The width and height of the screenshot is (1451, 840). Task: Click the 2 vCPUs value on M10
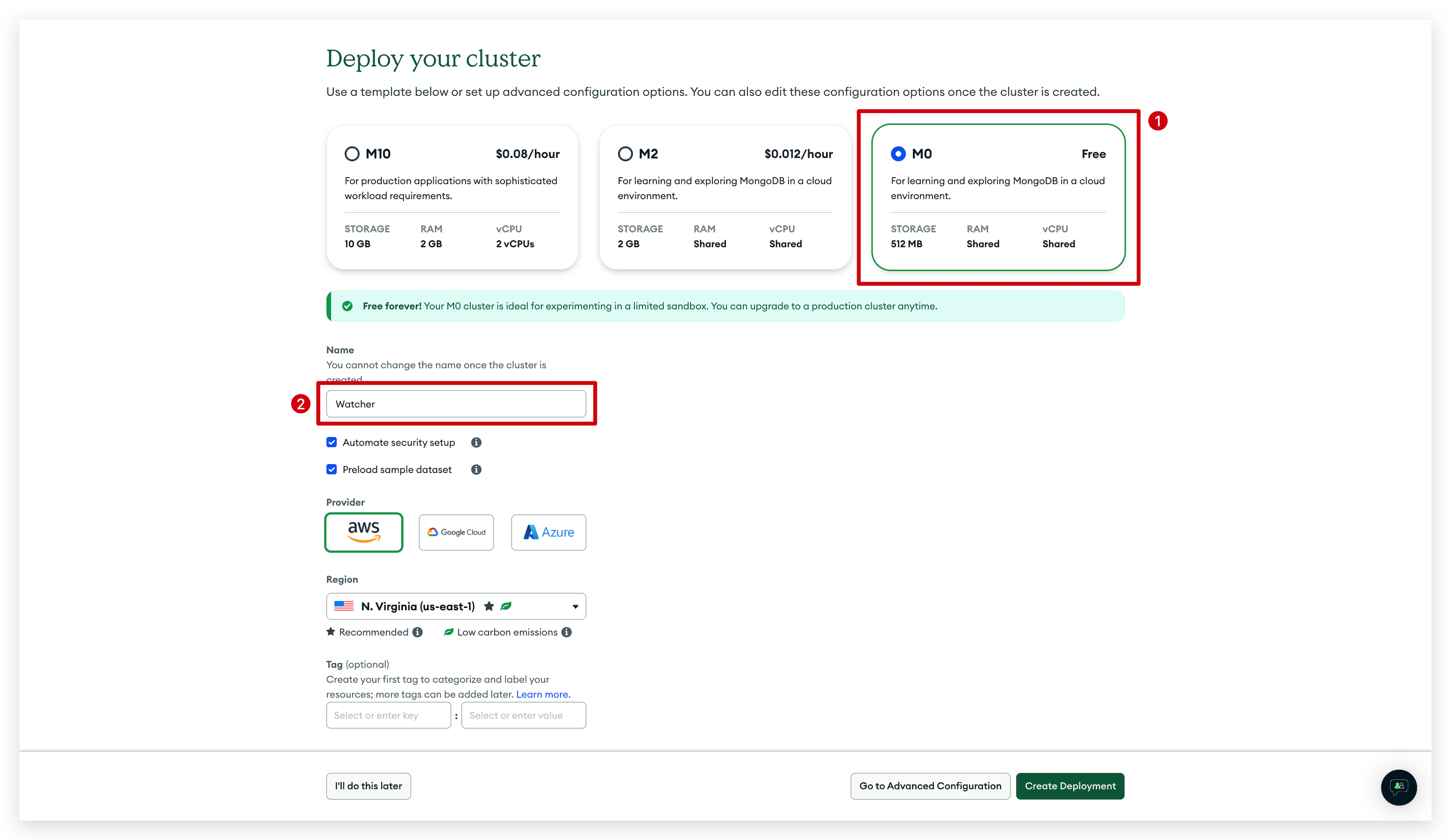515,244
